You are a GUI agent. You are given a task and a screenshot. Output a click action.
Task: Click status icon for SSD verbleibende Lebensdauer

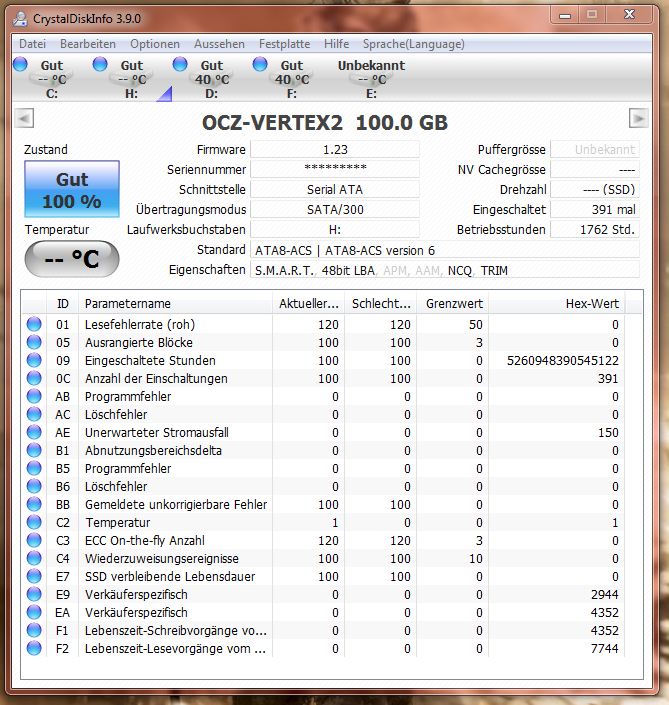[x=34, y=576]
